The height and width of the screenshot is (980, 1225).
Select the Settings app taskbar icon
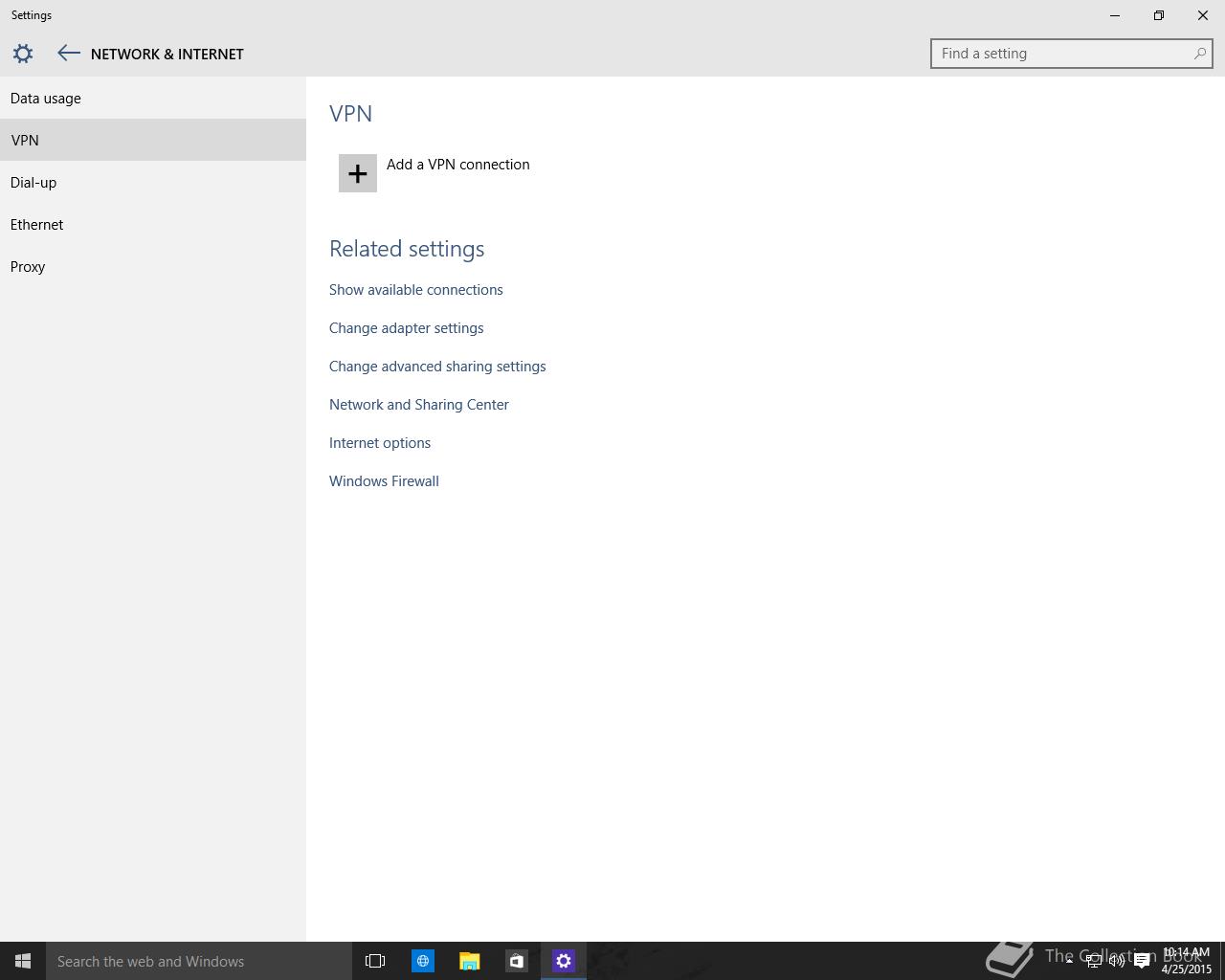tap(564, 961)
